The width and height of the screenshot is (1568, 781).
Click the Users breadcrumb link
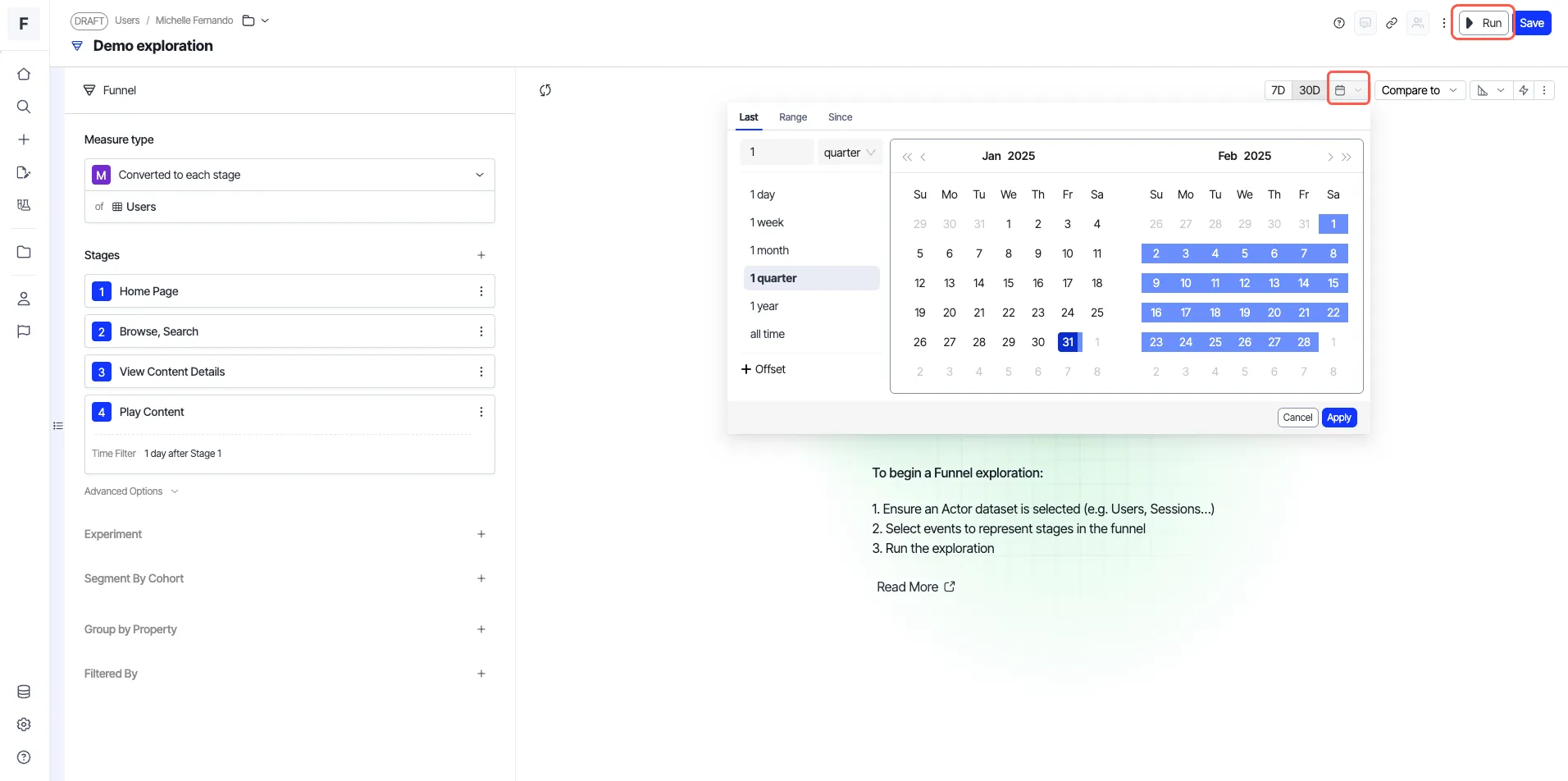pos(127,21)
